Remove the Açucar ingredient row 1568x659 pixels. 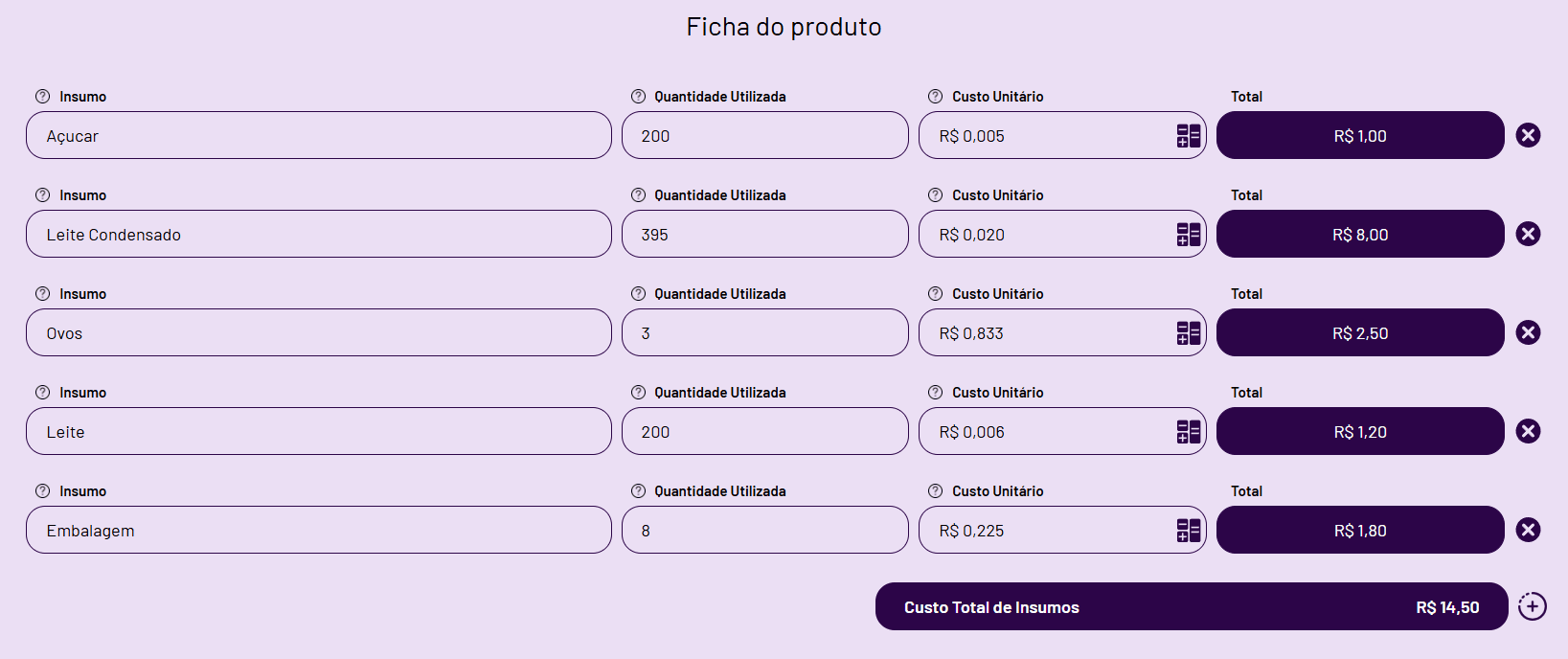point(1528,135)
